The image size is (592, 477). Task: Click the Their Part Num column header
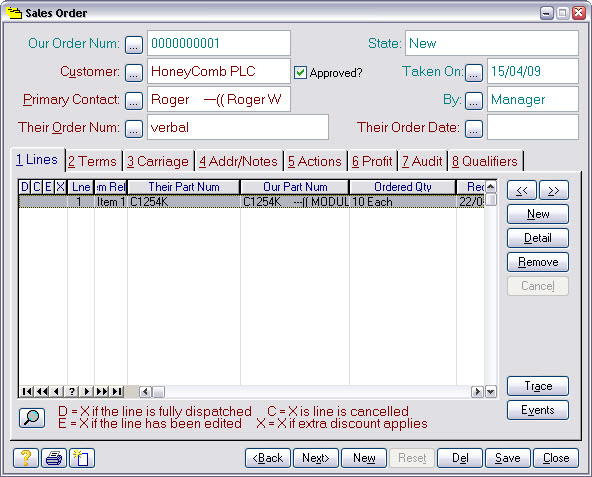point(184,187)
